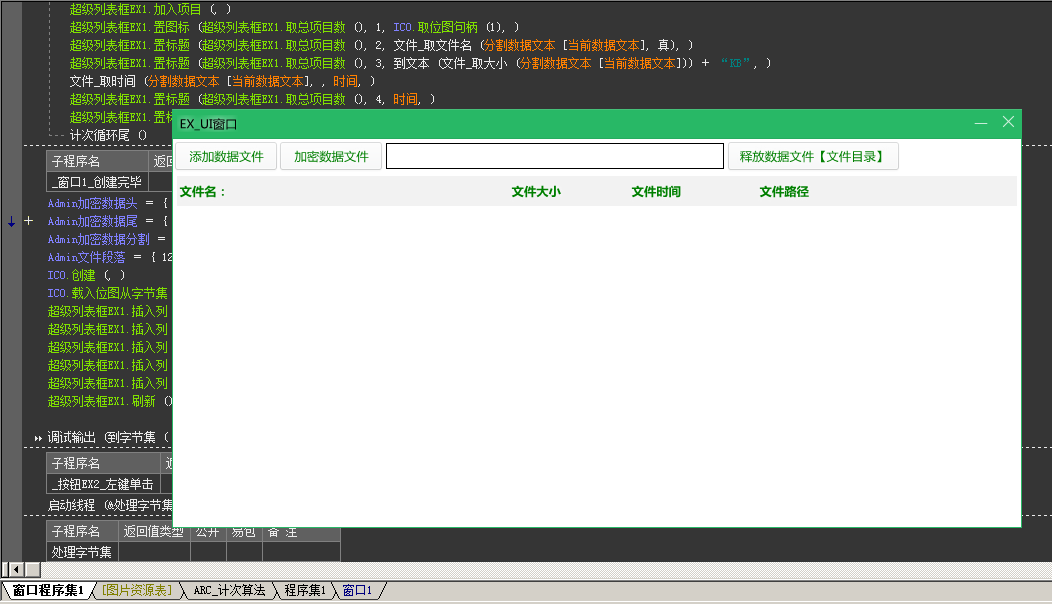The width and height of the screenshot is (1052, 604).
Task: Click the 加密数据文件 button
Action: [331, 156]
